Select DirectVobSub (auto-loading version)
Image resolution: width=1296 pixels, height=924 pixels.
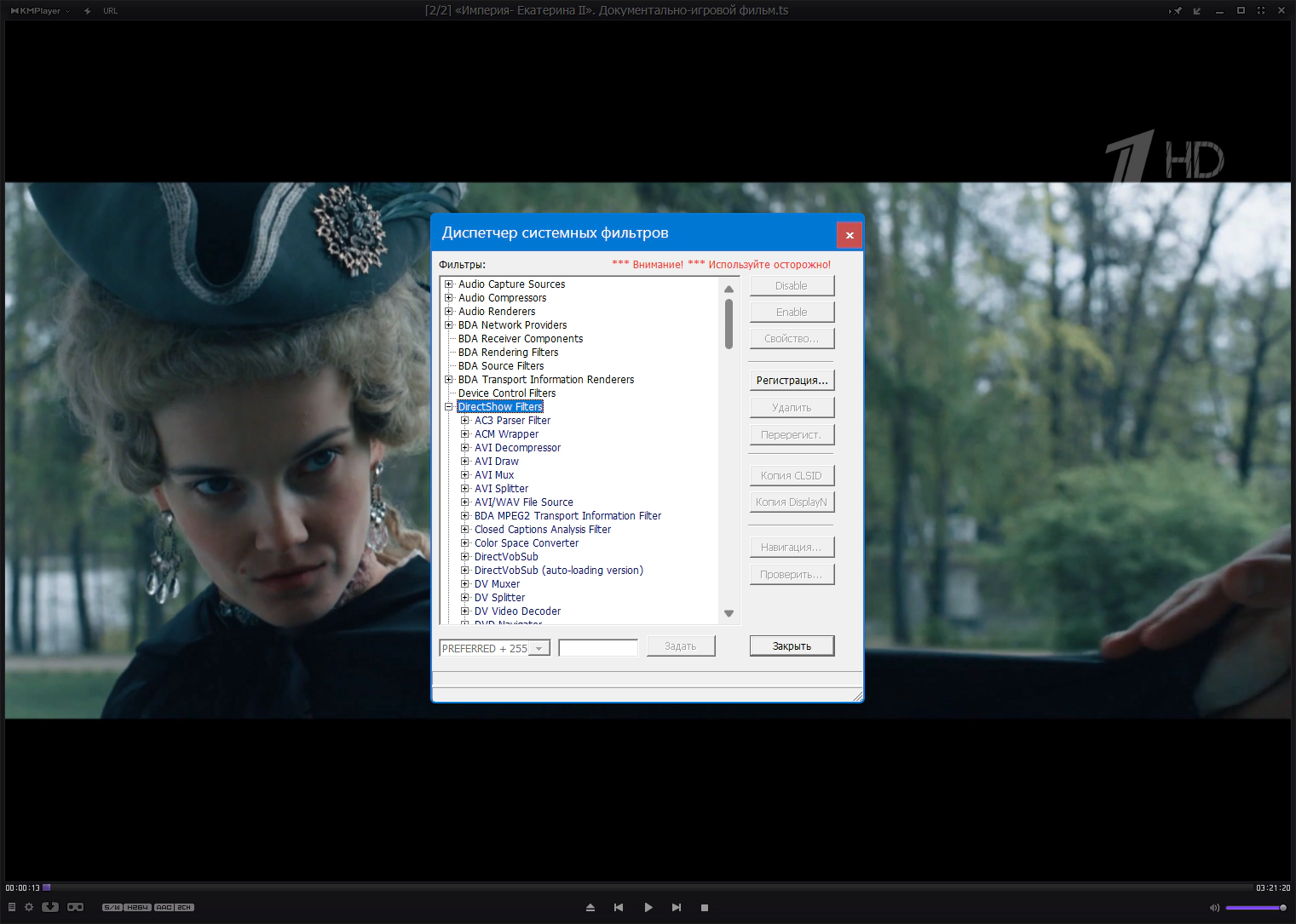559,571
